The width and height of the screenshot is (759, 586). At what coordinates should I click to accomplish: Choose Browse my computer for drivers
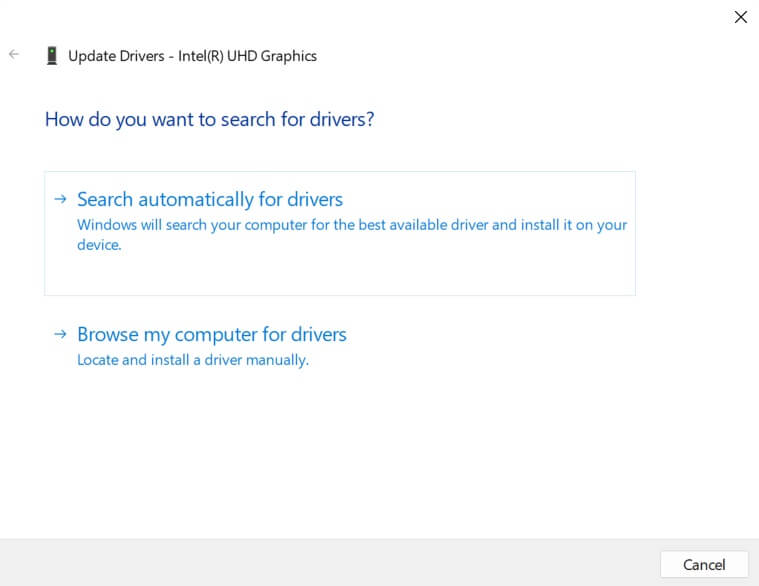[212, 334]
